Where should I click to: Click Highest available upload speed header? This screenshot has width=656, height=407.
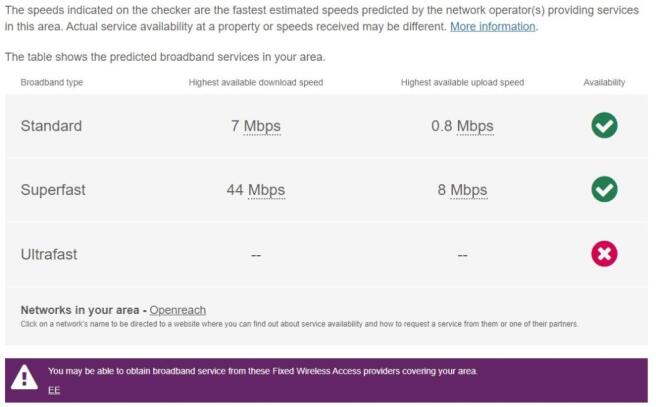(462, 82)
